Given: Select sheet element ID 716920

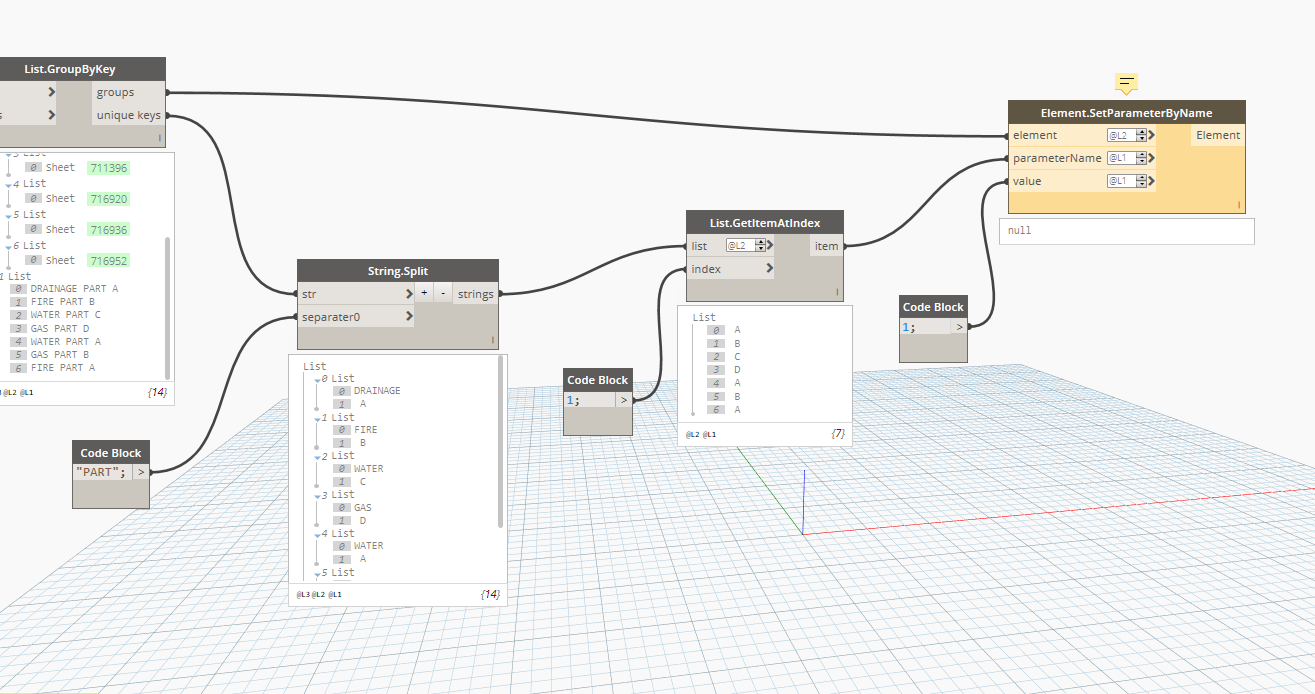Looking at the screenshot, I should (108, 199).
